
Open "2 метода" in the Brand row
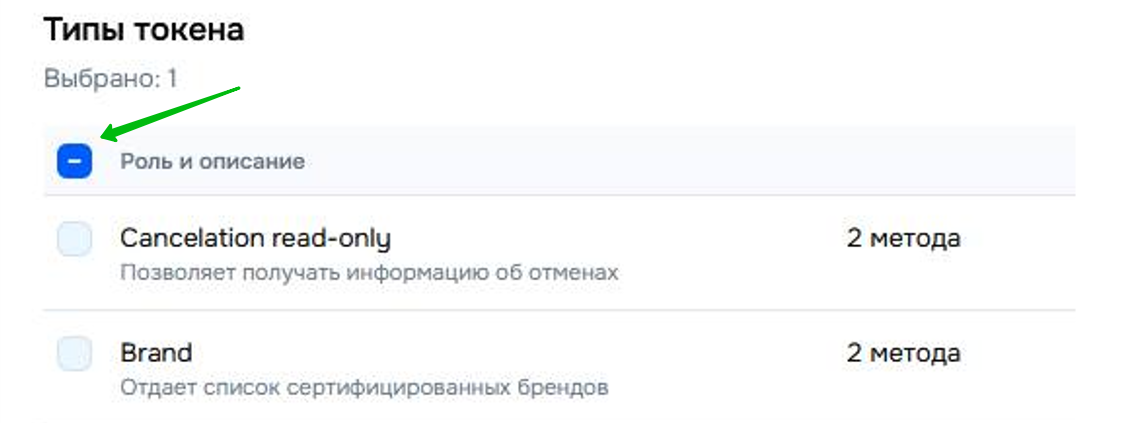[x=903, y=353]
